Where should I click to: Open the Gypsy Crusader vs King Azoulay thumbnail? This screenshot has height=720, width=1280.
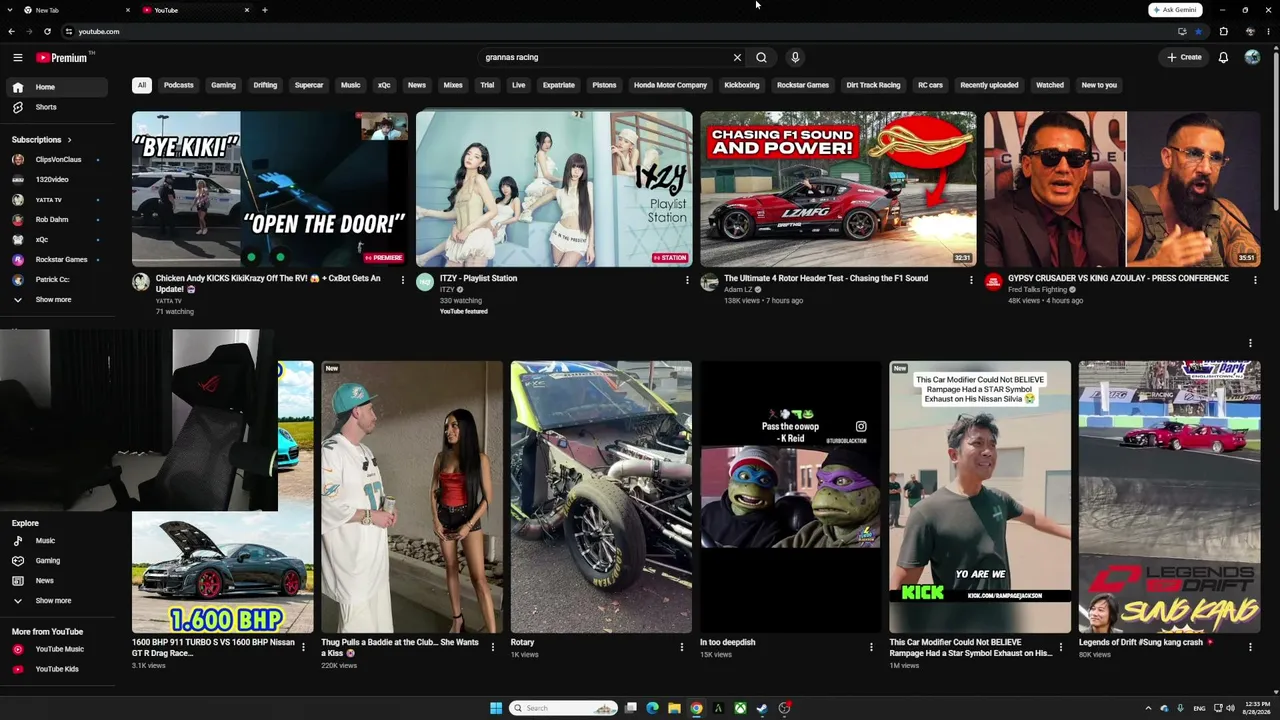pos(1122,189)
